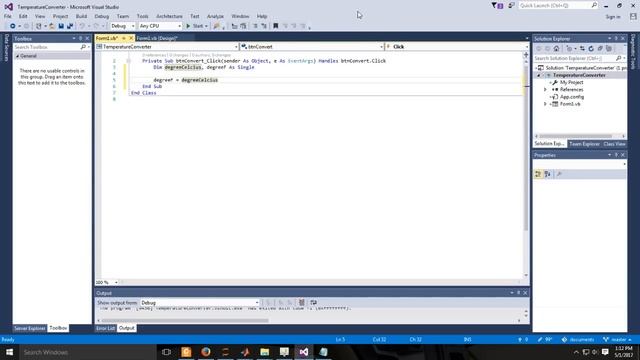The height and width of the screenshot is (360, 640).
Task: Open File Explorer from the taskbar
Action: [264, 352]
